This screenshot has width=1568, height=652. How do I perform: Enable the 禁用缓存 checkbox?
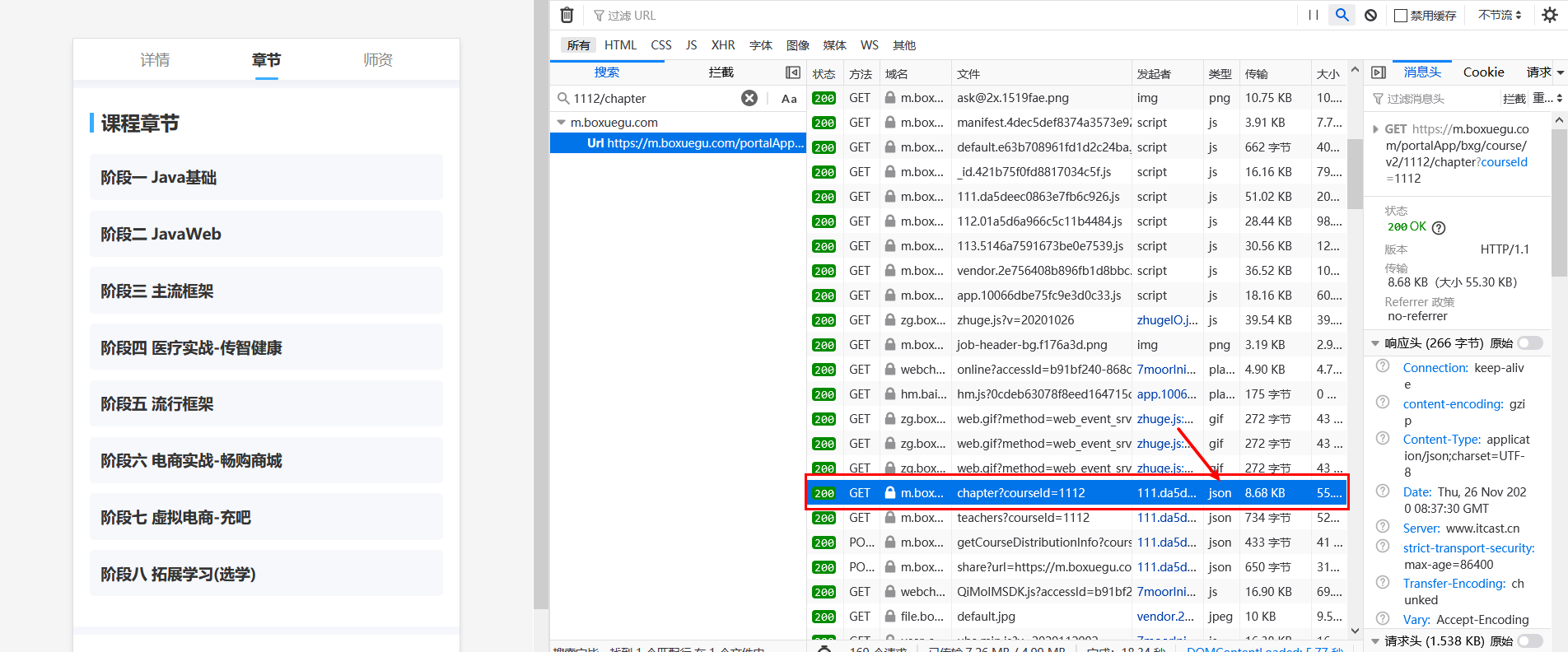[x=1400, y=16]
